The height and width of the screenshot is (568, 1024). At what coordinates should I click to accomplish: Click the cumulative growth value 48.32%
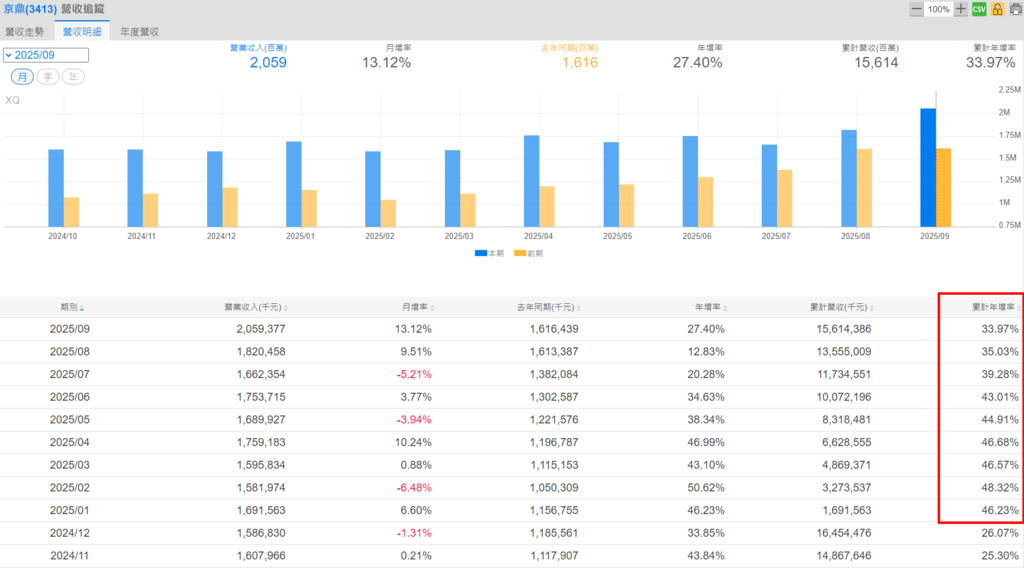[x=1000, y=488]
